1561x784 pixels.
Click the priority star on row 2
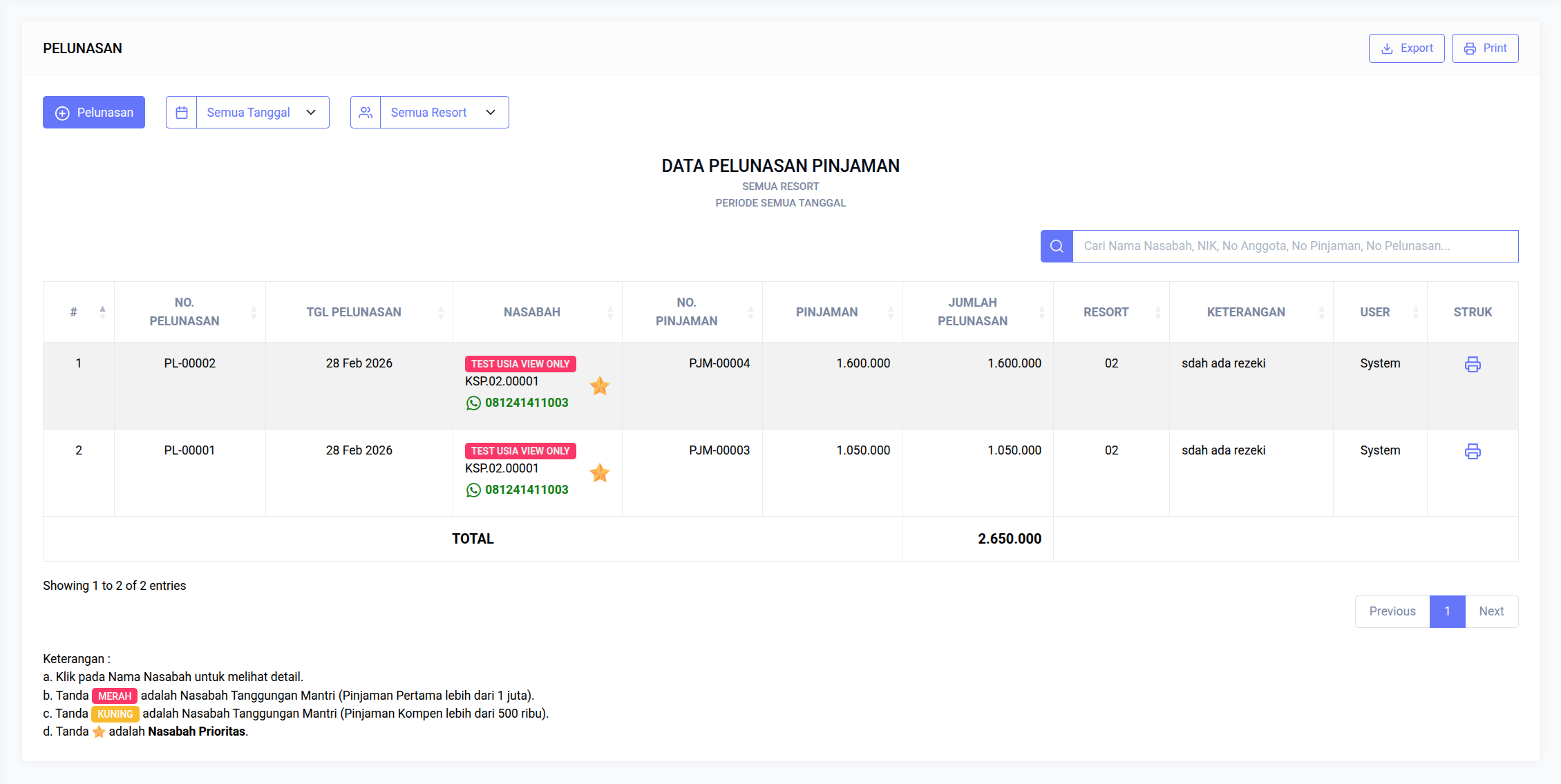tap(600, 473)
